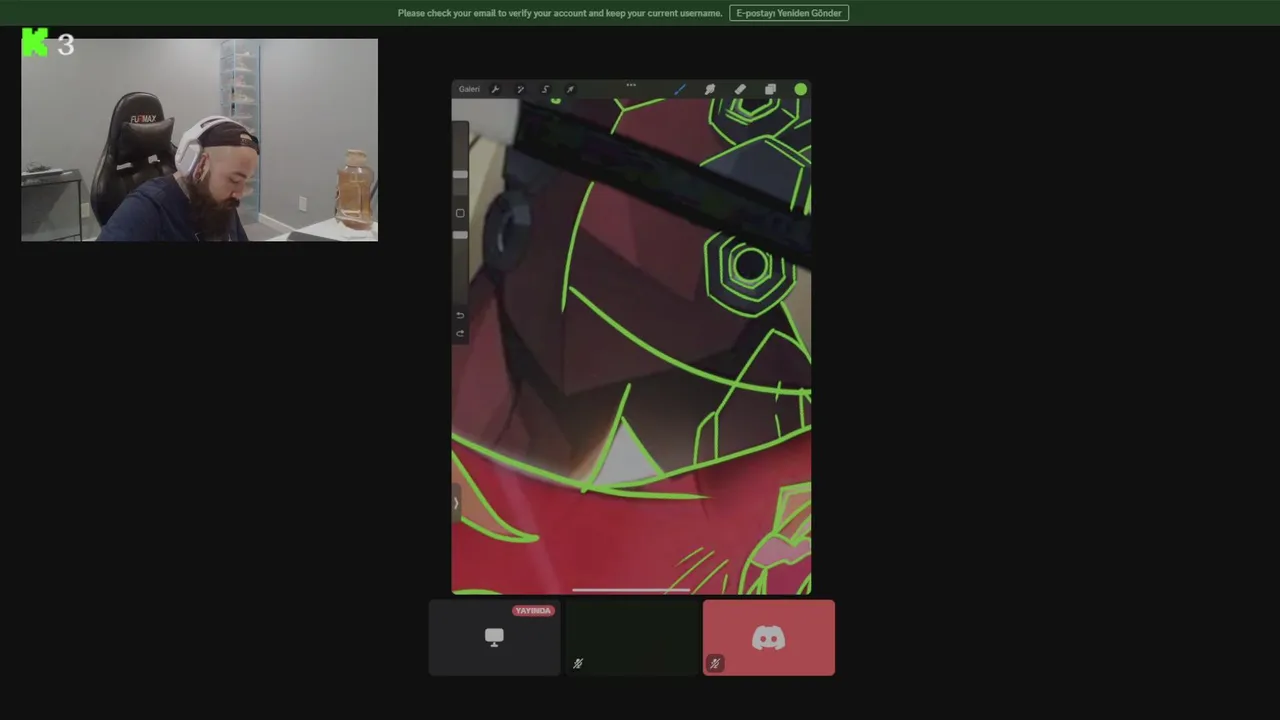Select the Eraser tool
The width and height of the screenshot is (1280, 720).
(740, 89)
